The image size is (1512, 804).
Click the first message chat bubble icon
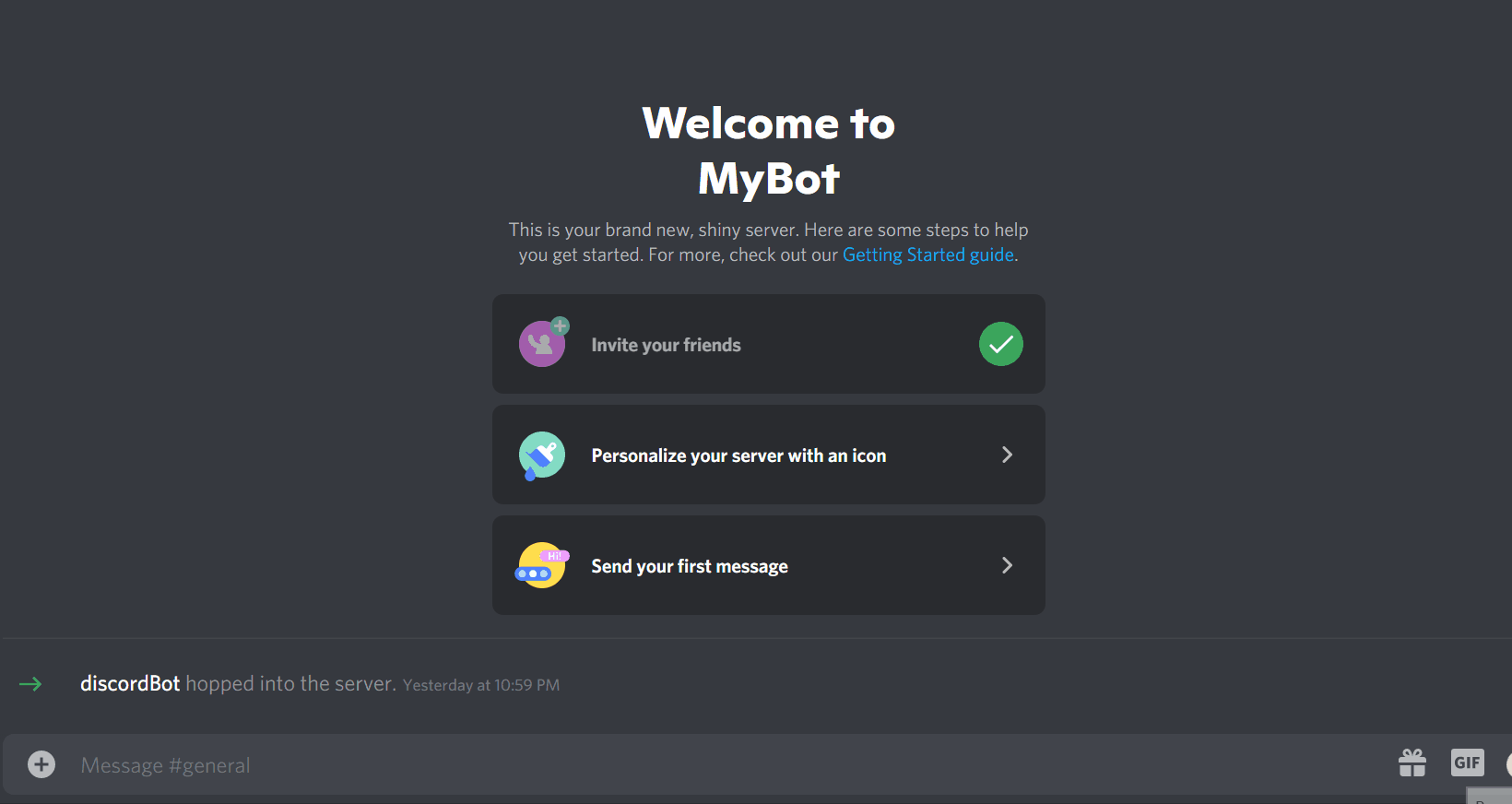[x=542, y=565]
